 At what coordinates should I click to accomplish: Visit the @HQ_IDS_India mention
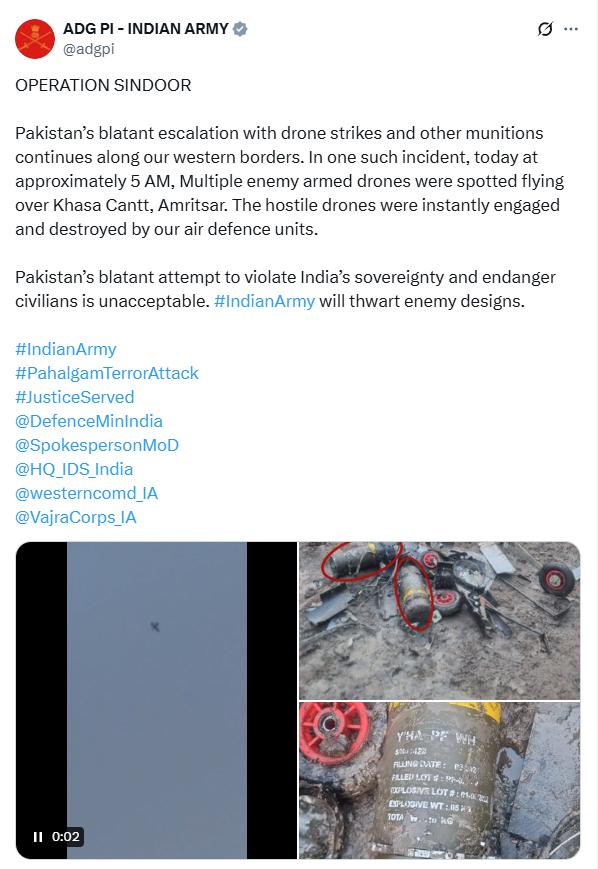(74, 469)
